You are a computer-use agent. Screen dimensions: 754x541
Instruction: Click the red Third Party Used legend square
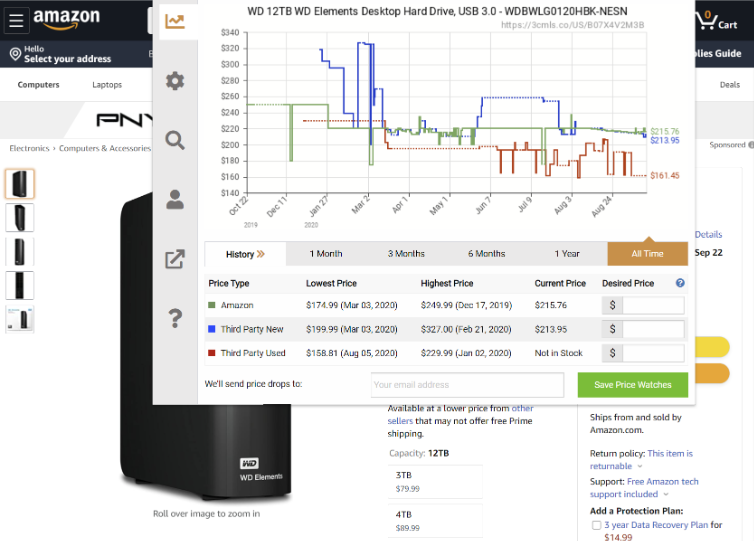click(x=212, y=352)
